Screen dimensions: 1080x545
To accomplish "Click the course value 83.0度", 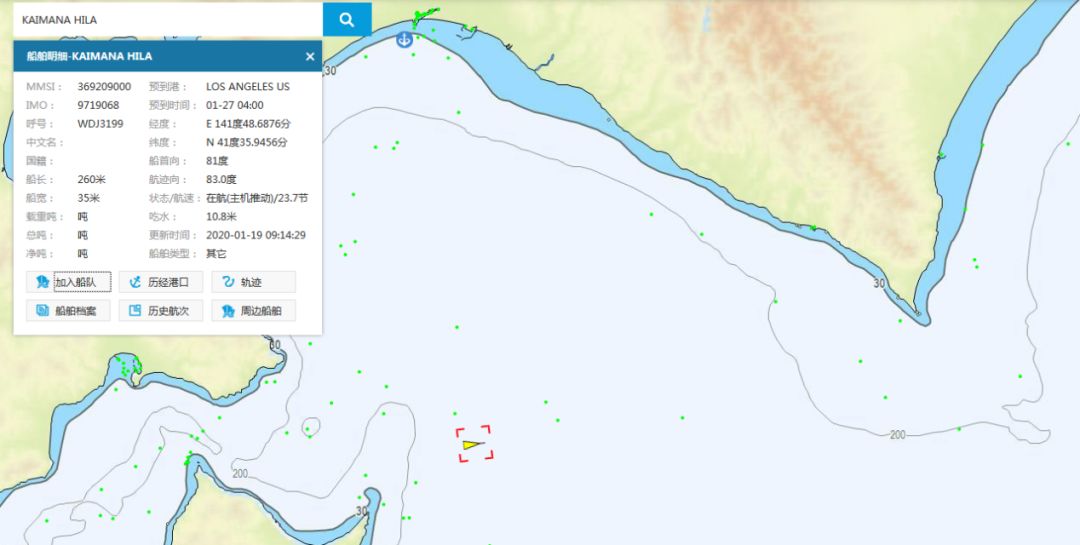I will pyautogui.click(x=221, y=179).
